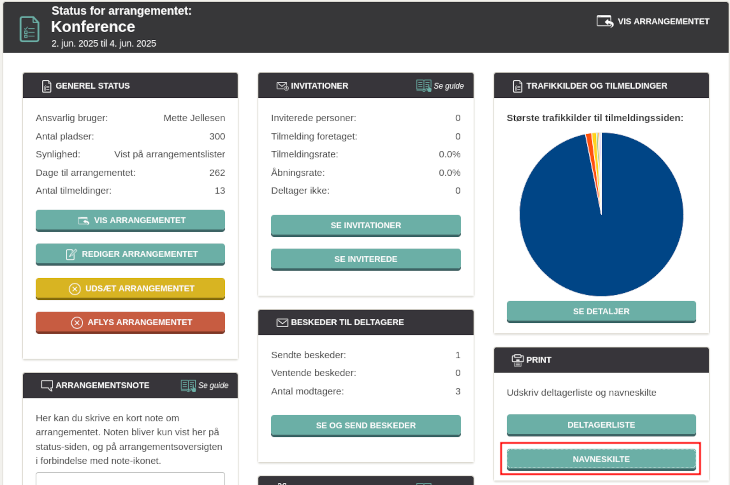This screenshot has height=485, width=730.
Task: Click the Udskriv deltagerliste og navneskilte text
Action: 581,393
